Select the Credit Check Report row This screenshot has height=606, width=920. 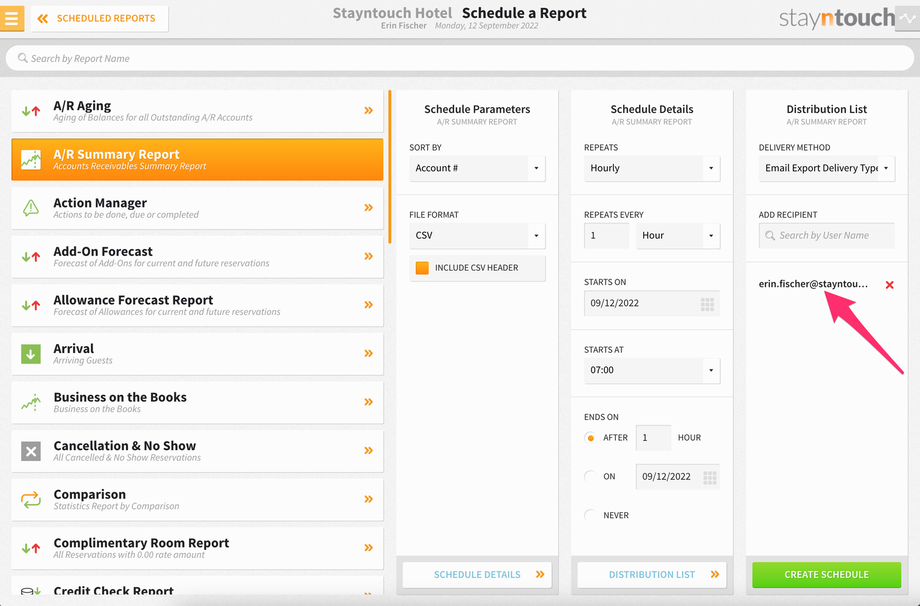[197, 587]
